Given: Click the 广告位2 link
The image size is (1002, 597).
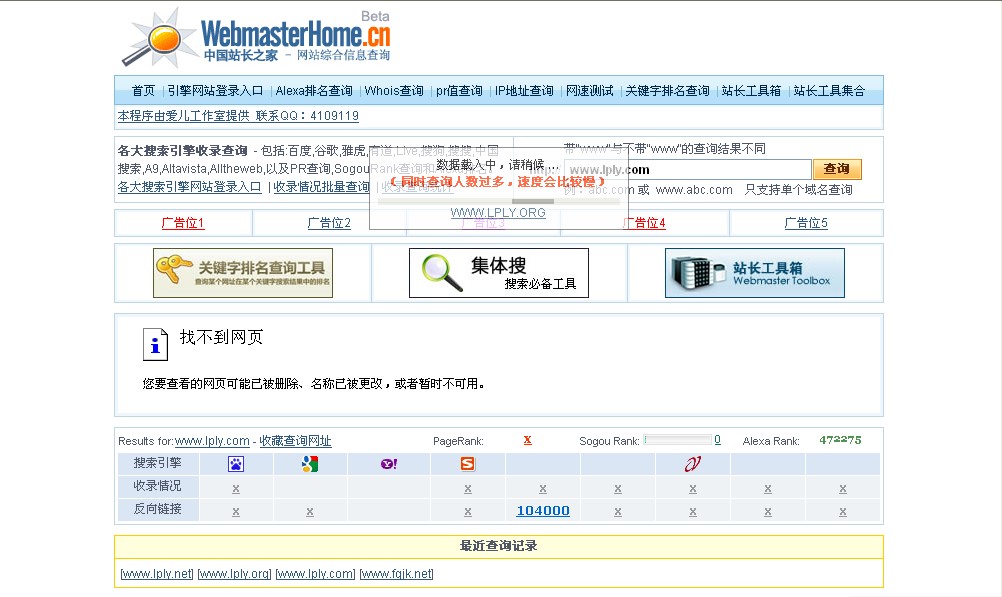Looking at the screenshot, I should 329,223.
